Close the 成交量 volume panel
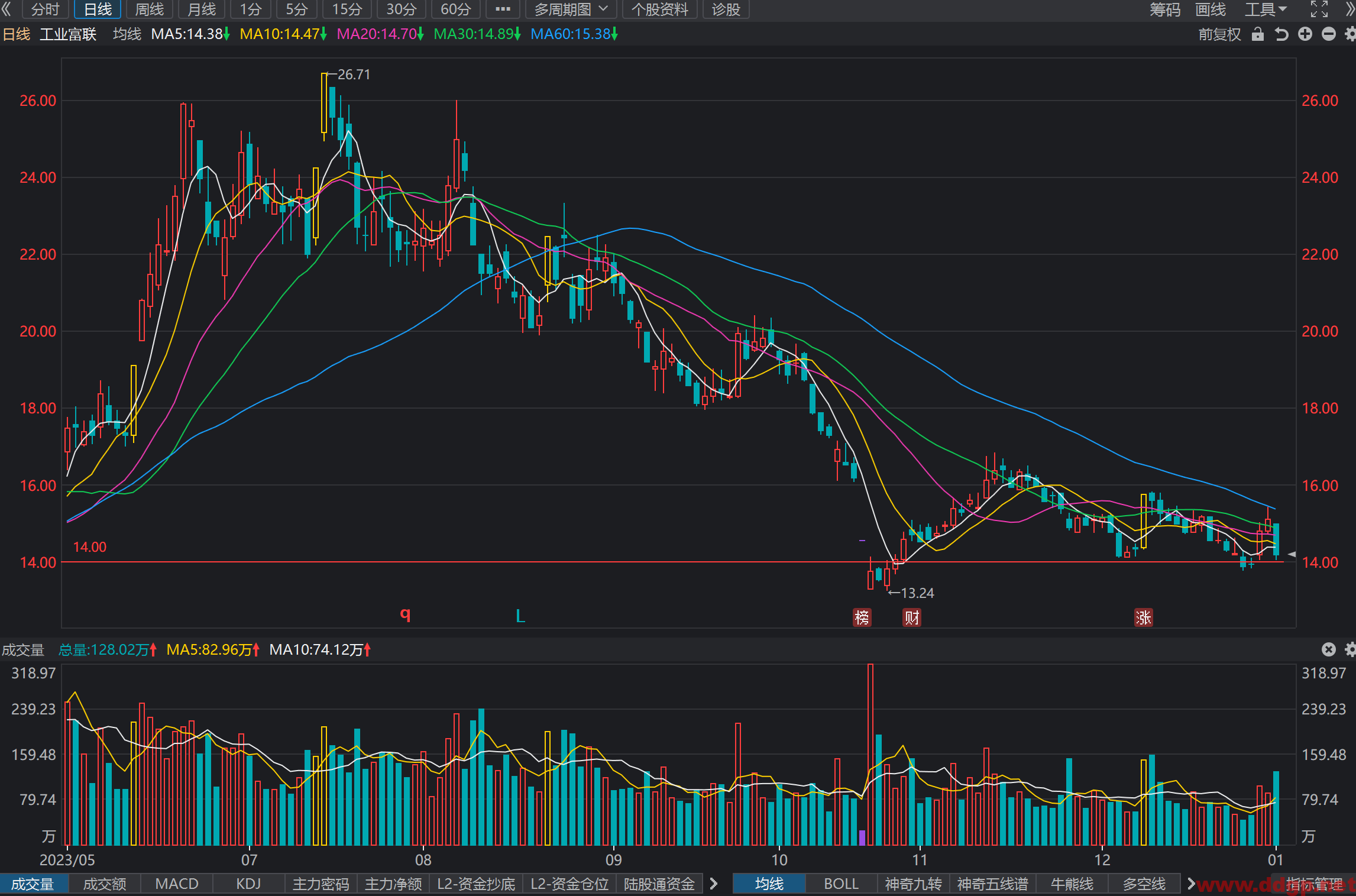Screen dimensions: 1356x896 (1329, 649)
